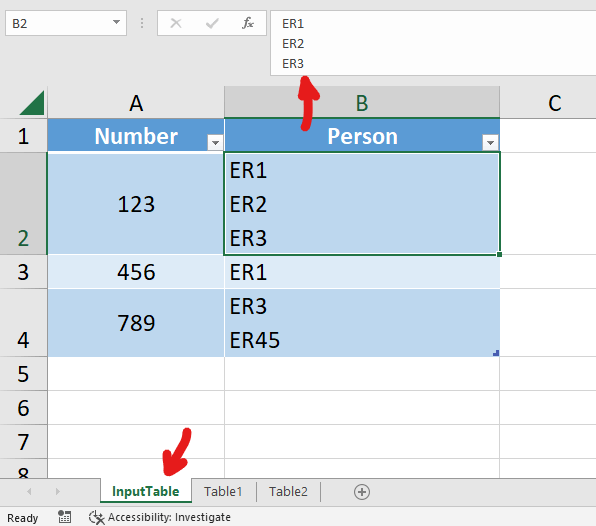Click the sheet scroll right arrow
The image size is (596, 526).
coord(57,491)
